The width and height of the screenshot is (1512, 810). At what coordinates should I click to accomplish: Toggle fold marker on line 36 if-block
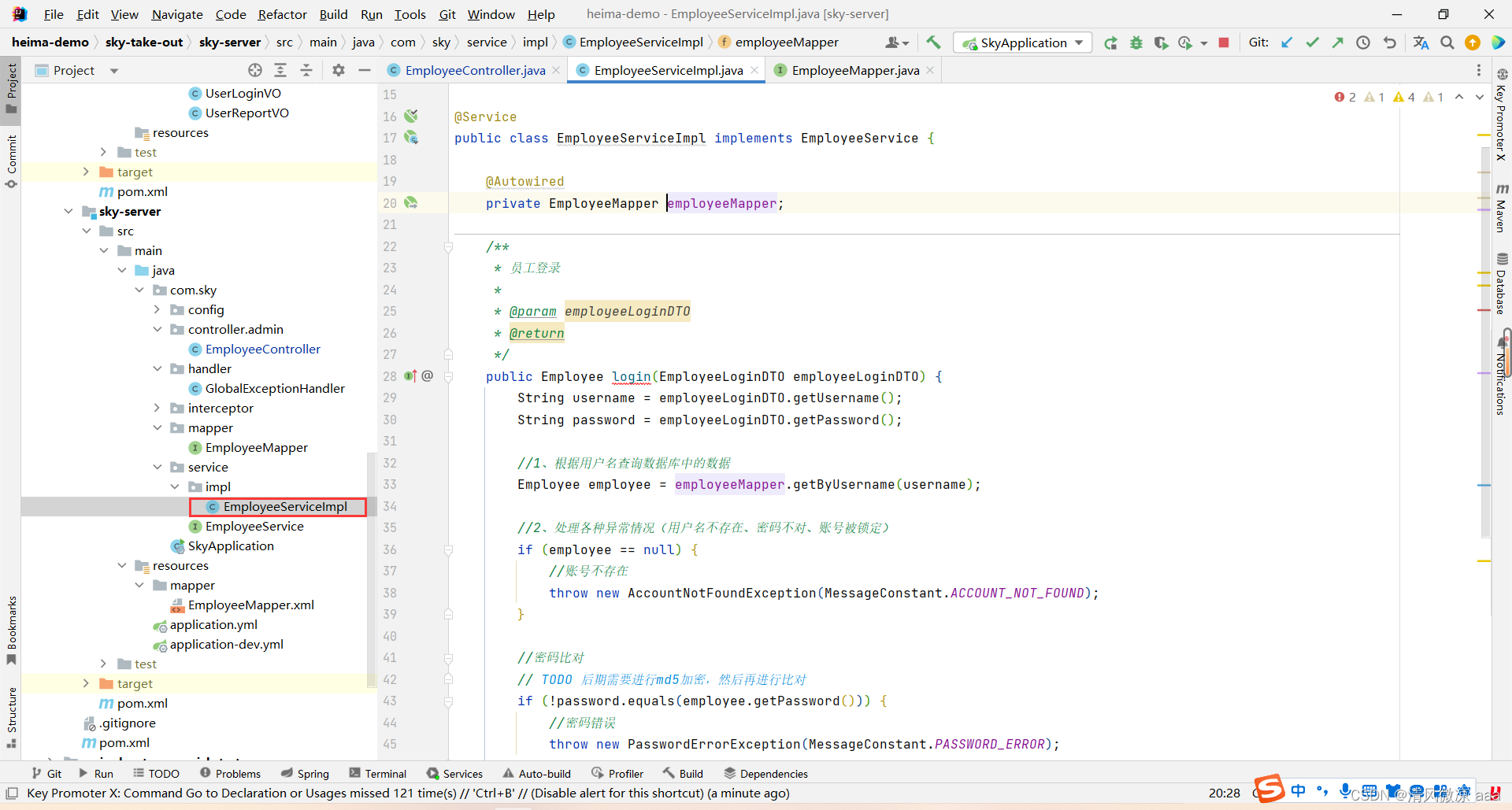(448, 549)
